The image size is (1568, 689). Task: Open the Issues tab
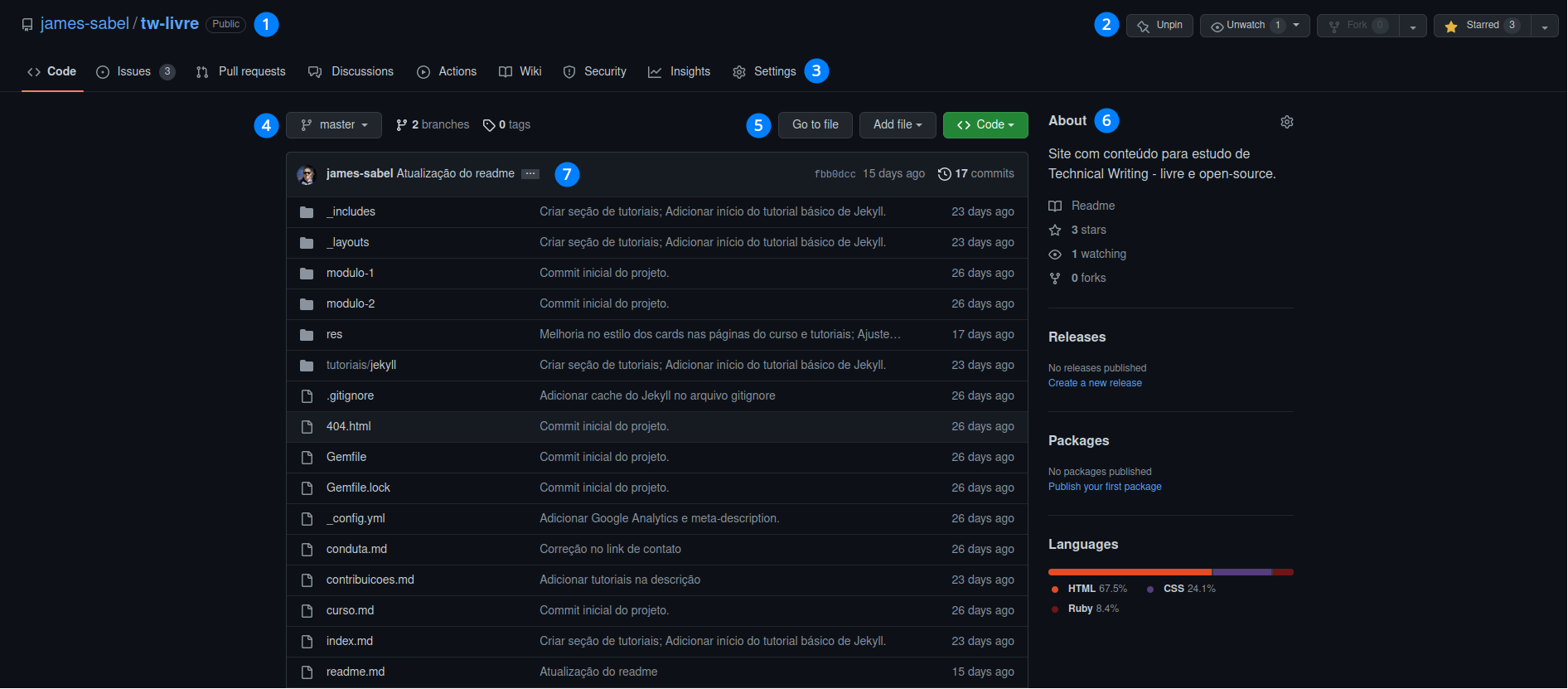135,72
